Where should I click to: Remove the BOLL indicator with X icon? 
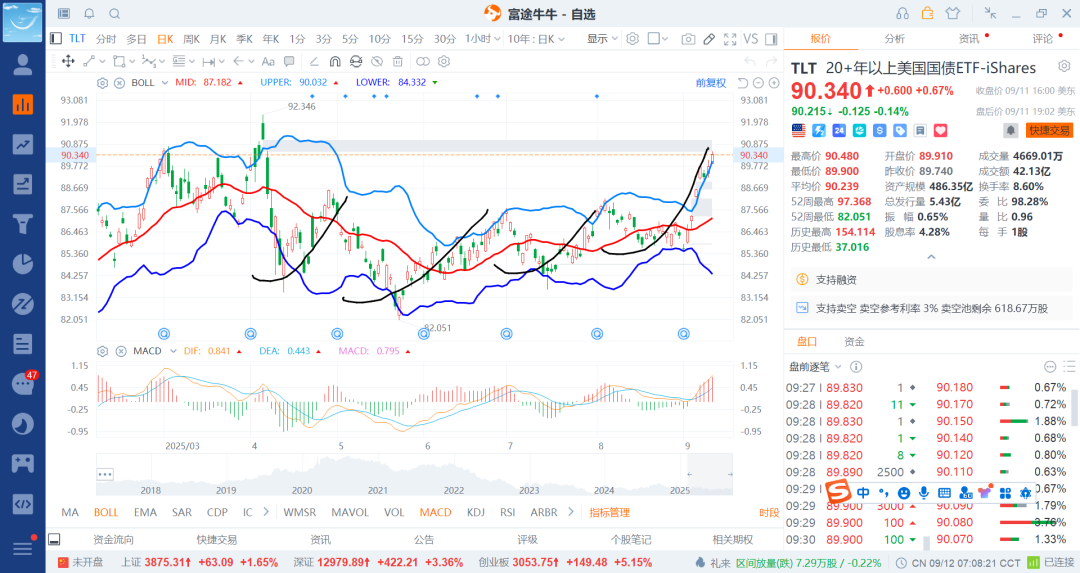coord(119,83)
